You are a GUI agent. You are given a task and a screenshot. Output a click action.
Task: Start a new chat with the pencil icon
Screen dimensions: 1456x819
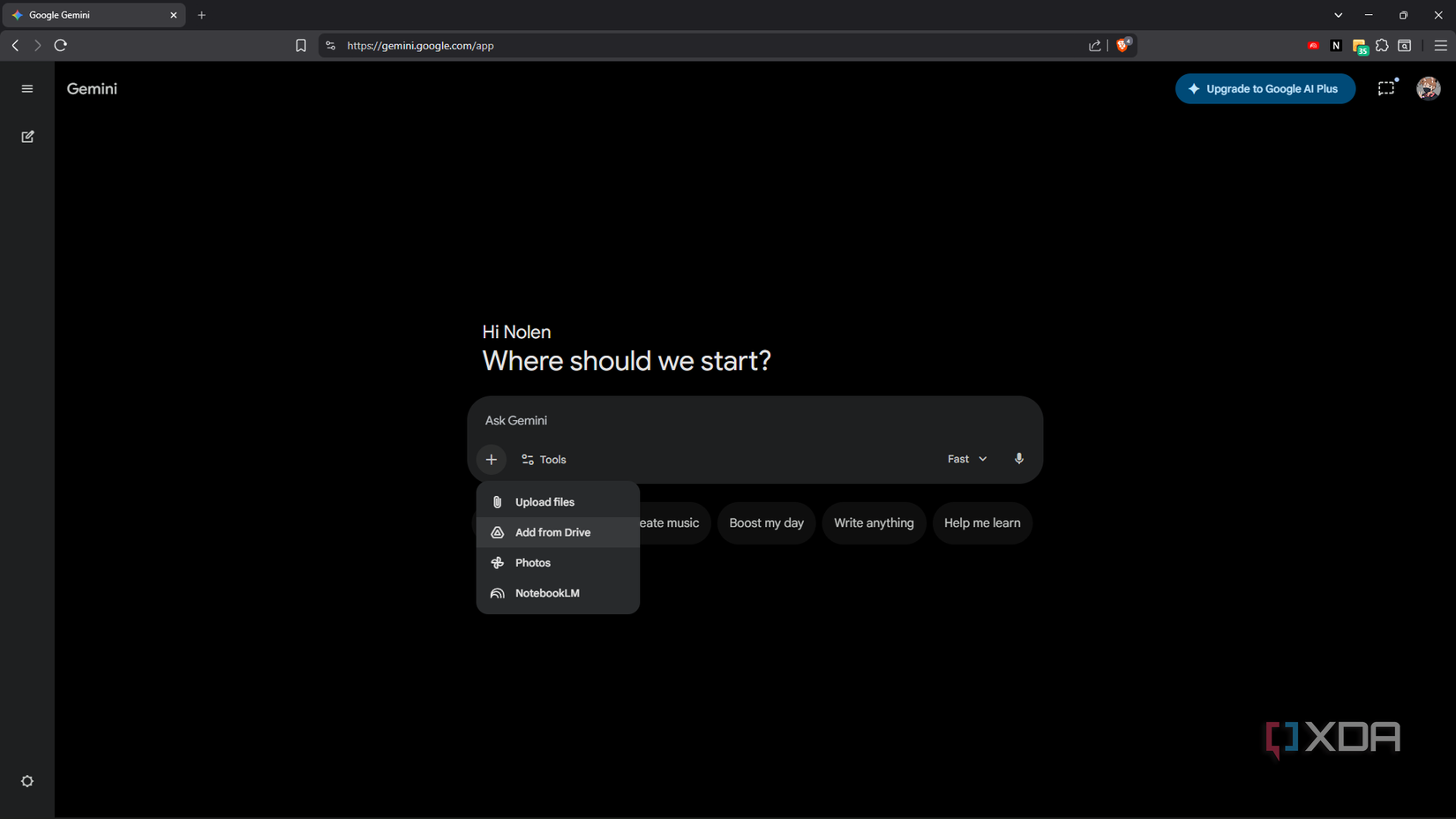tap(27, 137)
